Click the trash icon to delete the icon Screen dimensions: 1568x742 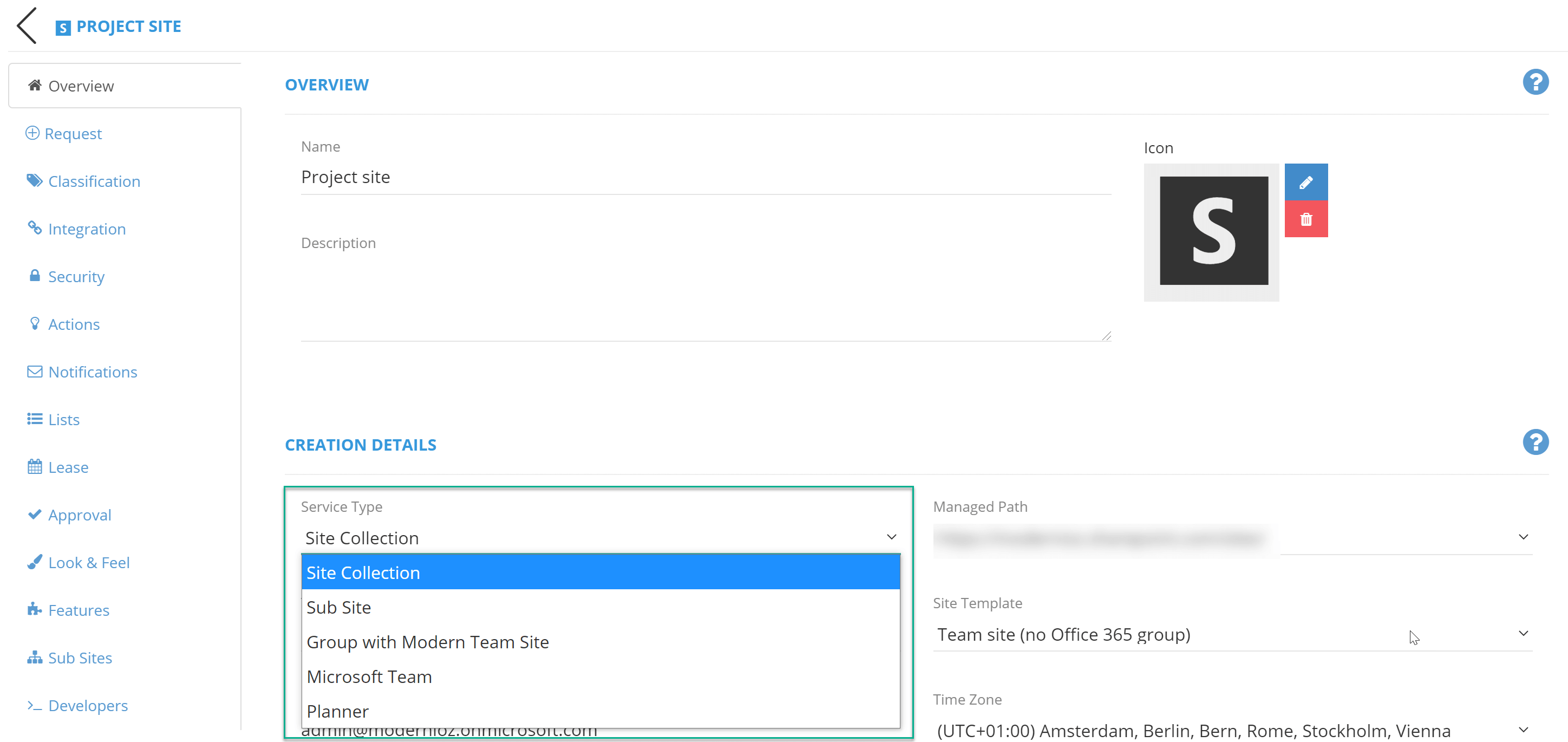tap(1306, 218)
